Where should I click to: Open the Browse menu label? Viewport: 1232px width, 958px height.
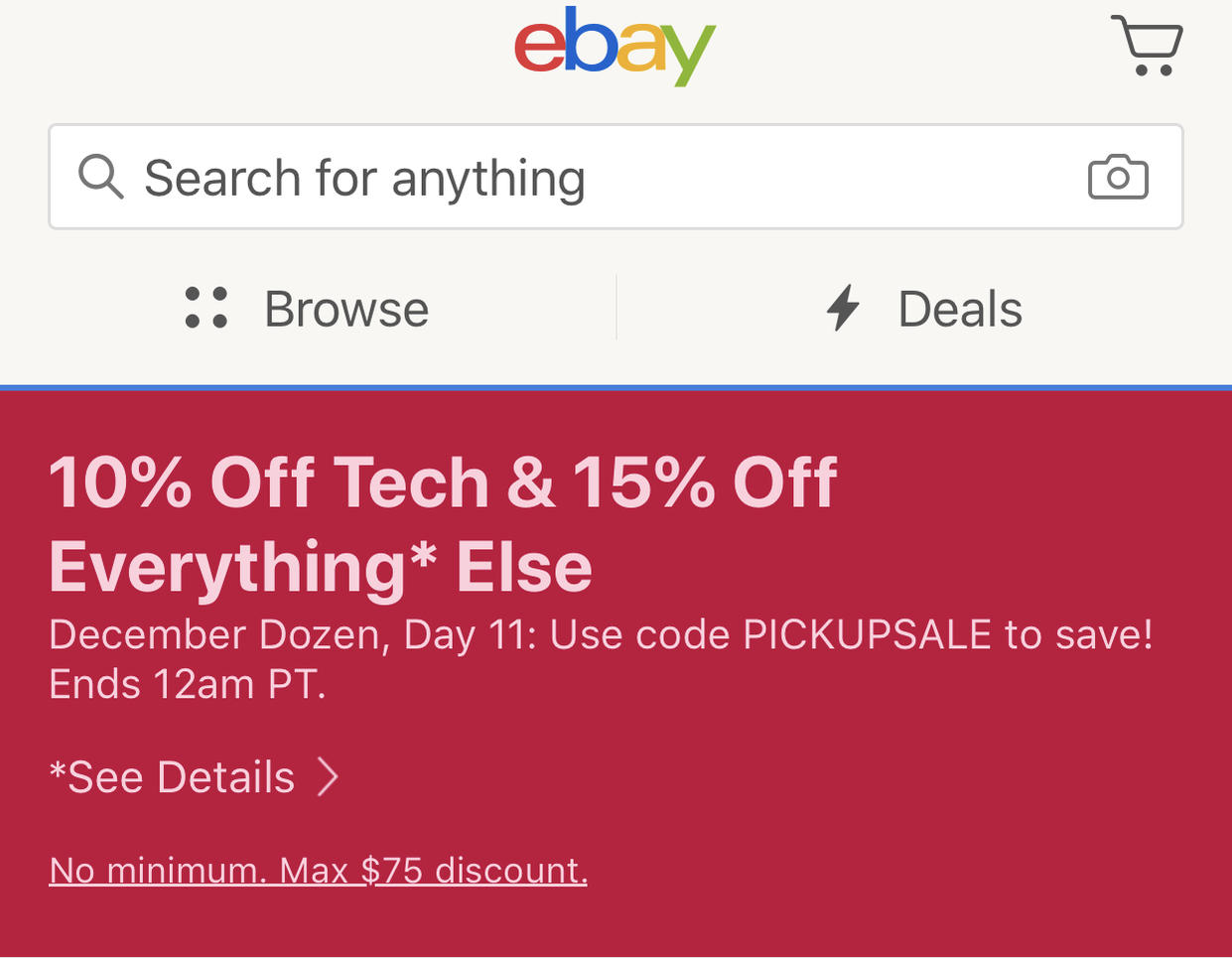346,309
